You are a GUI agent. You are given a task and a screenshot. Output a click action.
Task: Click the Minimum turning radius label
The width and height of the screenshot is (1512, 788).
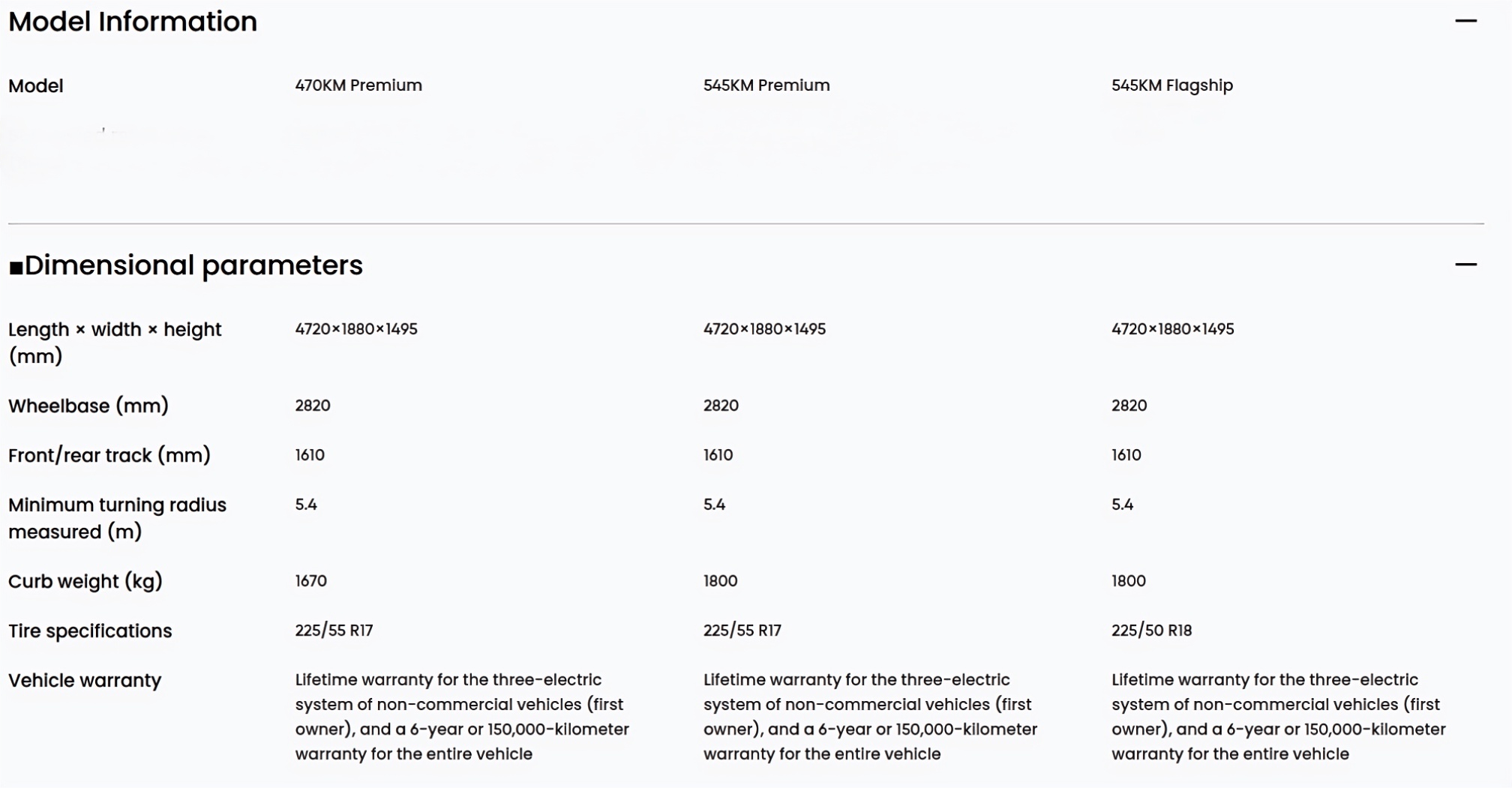click(117, 518)
